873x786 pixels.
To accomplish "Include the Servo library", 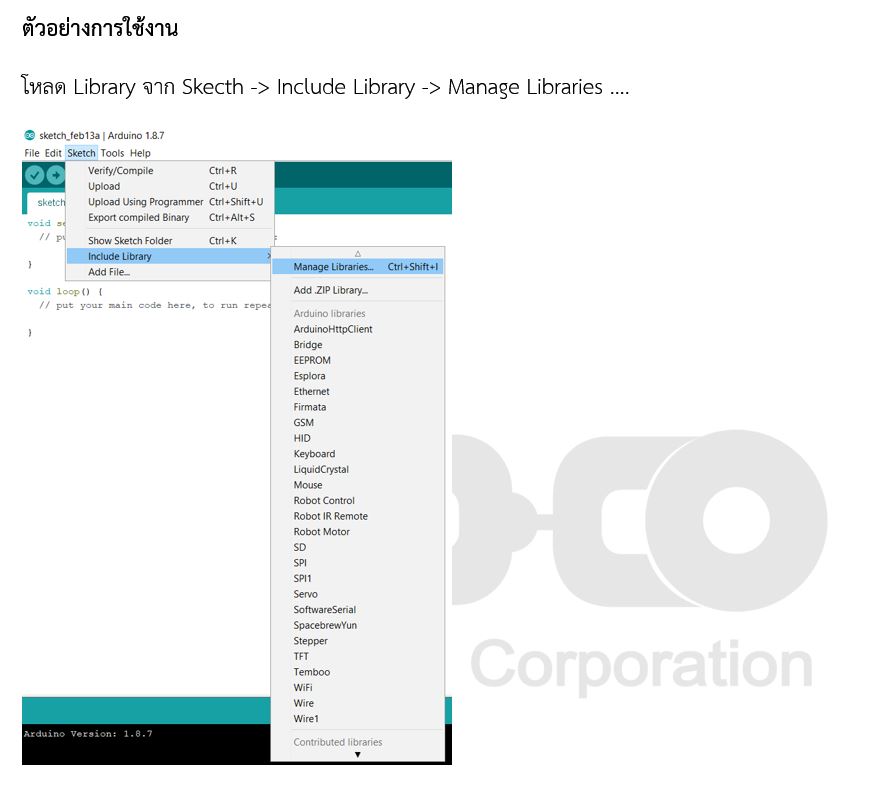I will coord(305,594).
